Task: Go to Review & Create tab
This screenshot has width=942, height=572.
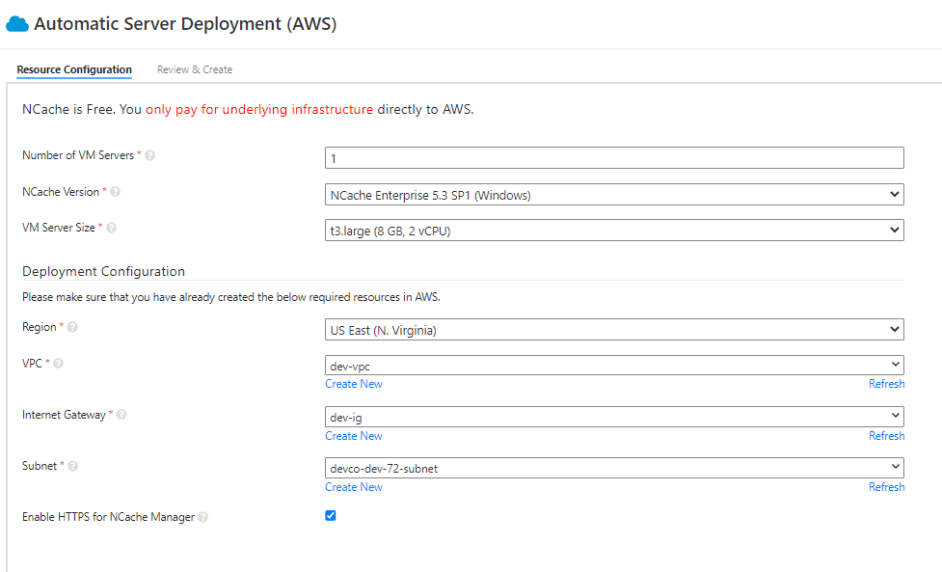Action: point(195,70)
